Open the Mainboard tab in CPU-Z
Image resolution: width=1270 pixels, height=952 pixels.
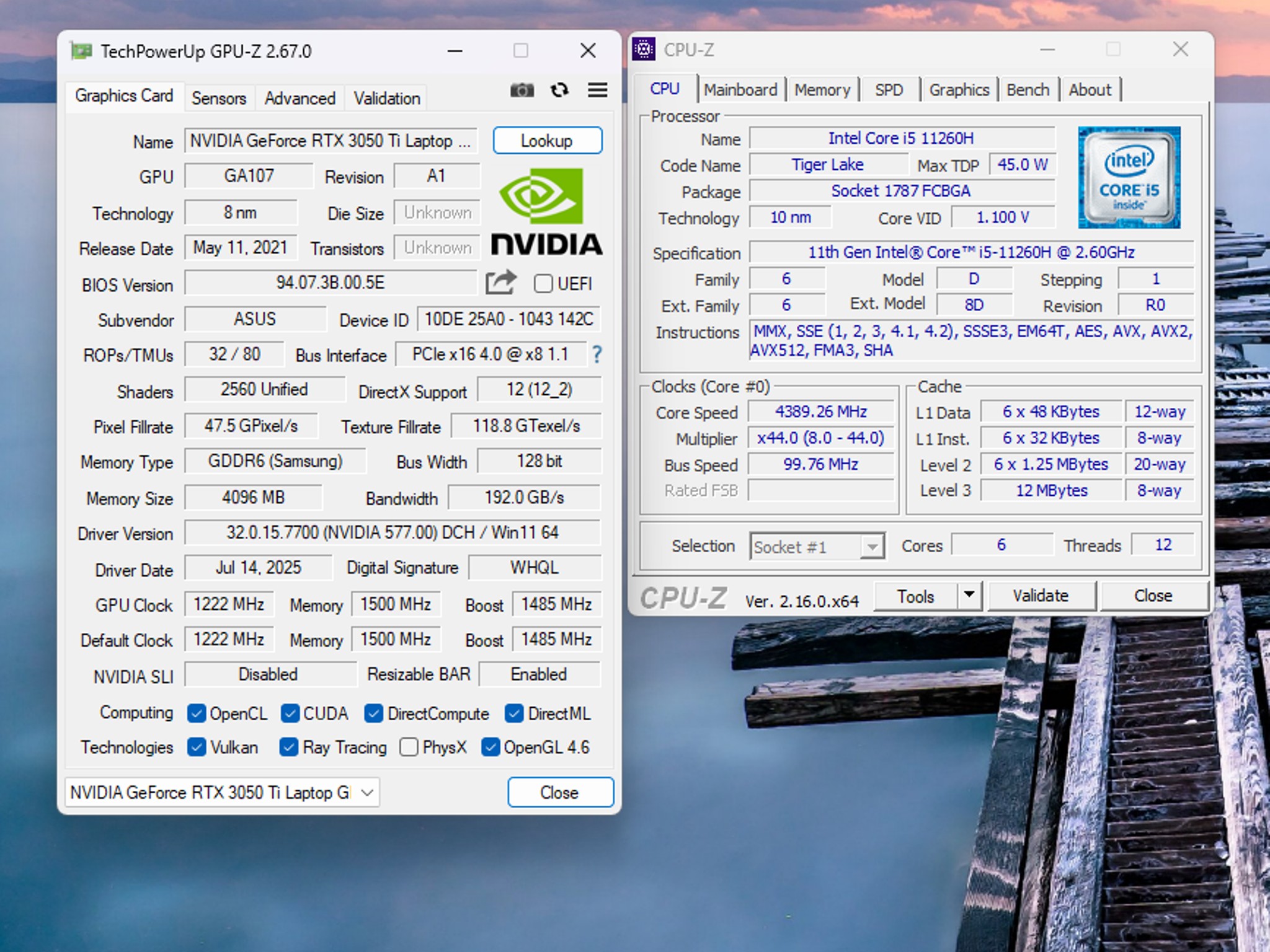pyautogui.click(x=740, y=90)
